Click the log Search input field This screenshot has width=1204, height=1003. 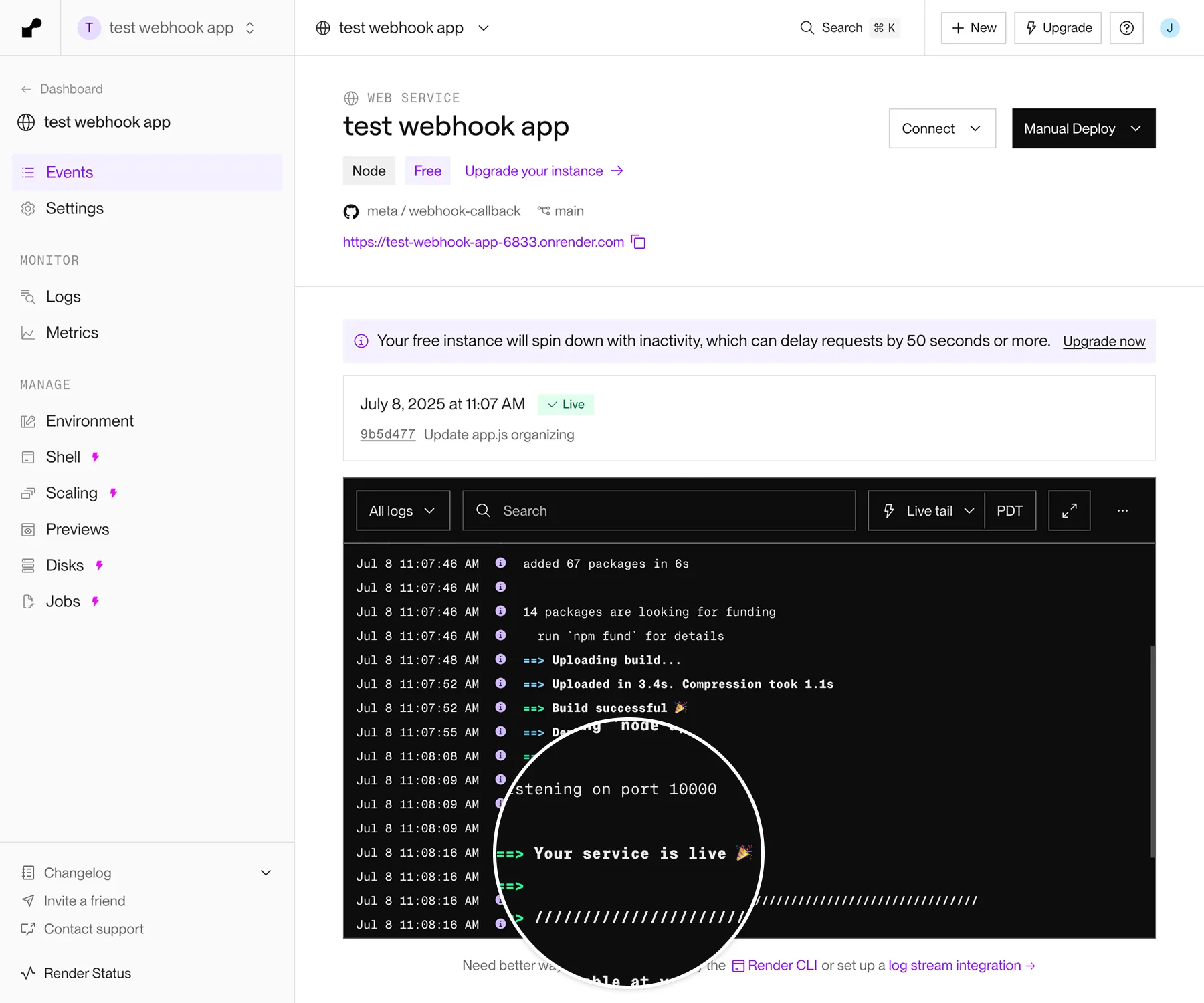(669, 511)
